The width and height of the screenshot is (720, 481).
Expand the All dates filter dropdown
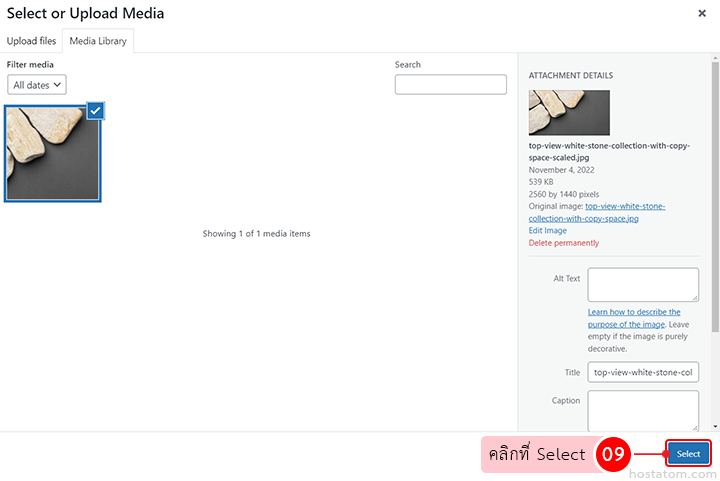pos(37,85)
